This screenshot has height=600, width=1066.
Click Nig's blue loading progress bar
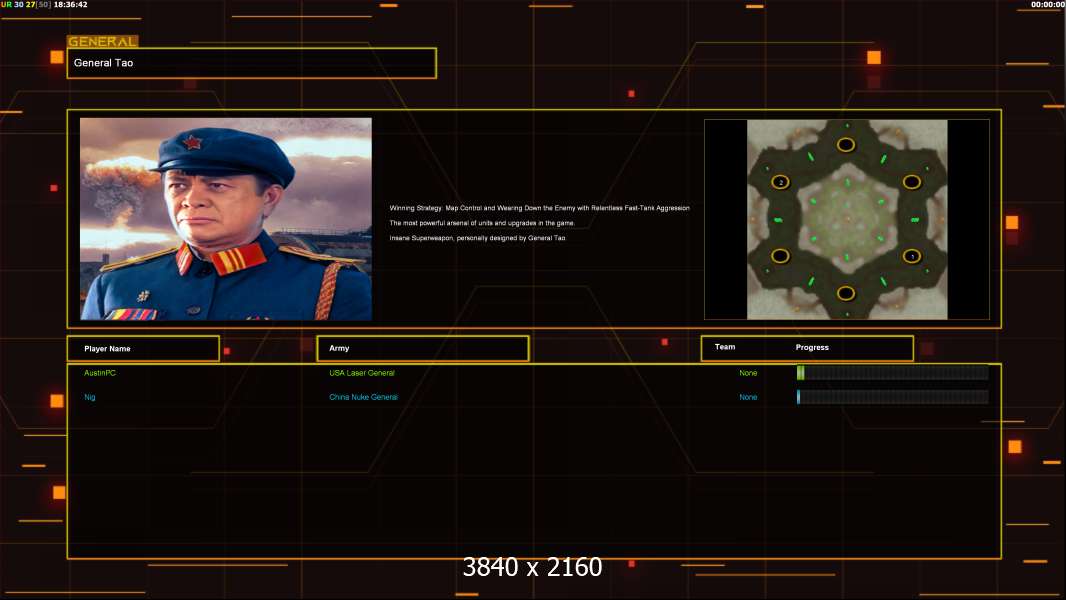[x=893, y=397]
